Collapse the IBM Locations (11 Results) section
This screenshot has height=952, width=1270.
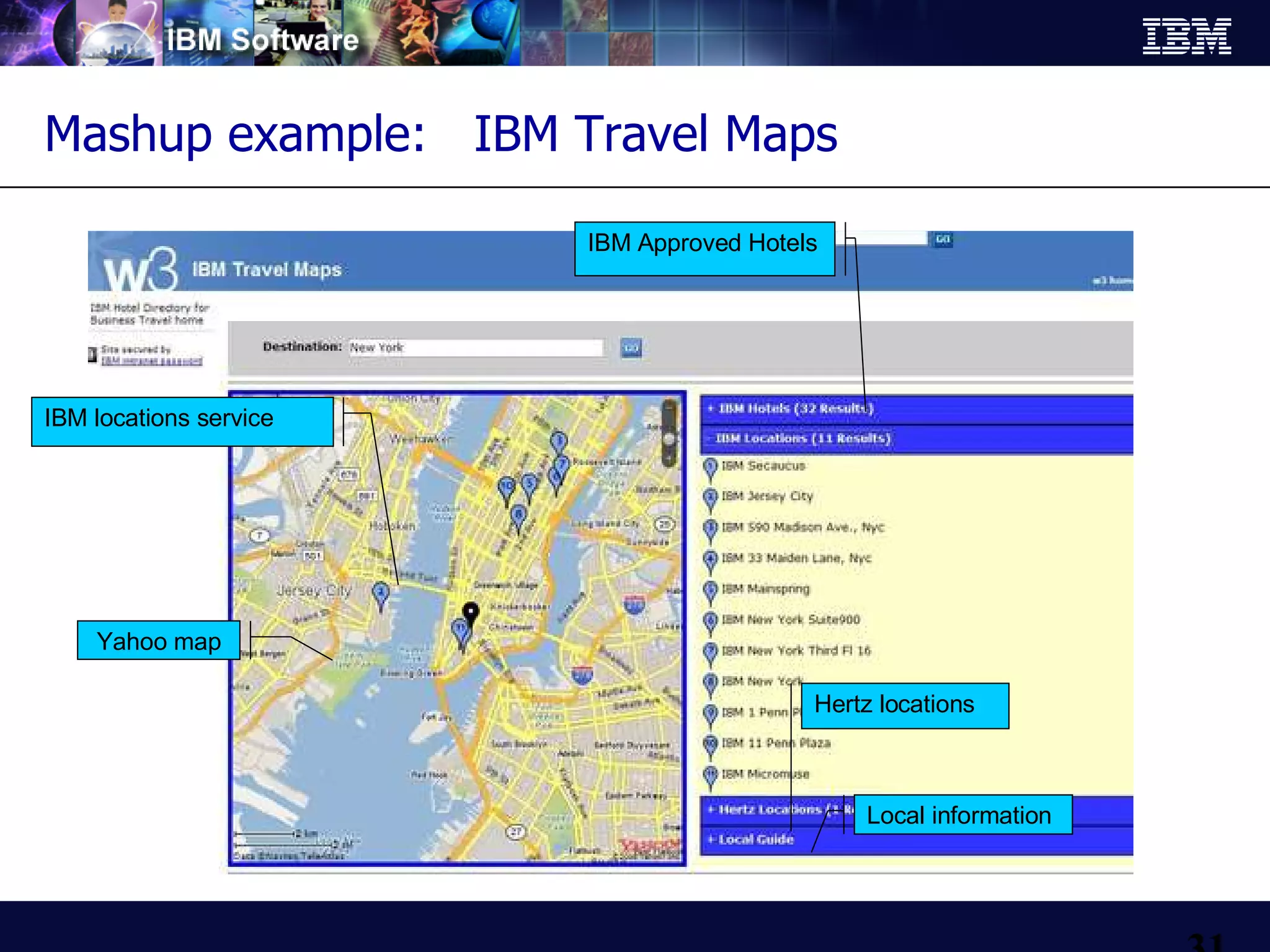pyautogui.click(x=917, y=439)
